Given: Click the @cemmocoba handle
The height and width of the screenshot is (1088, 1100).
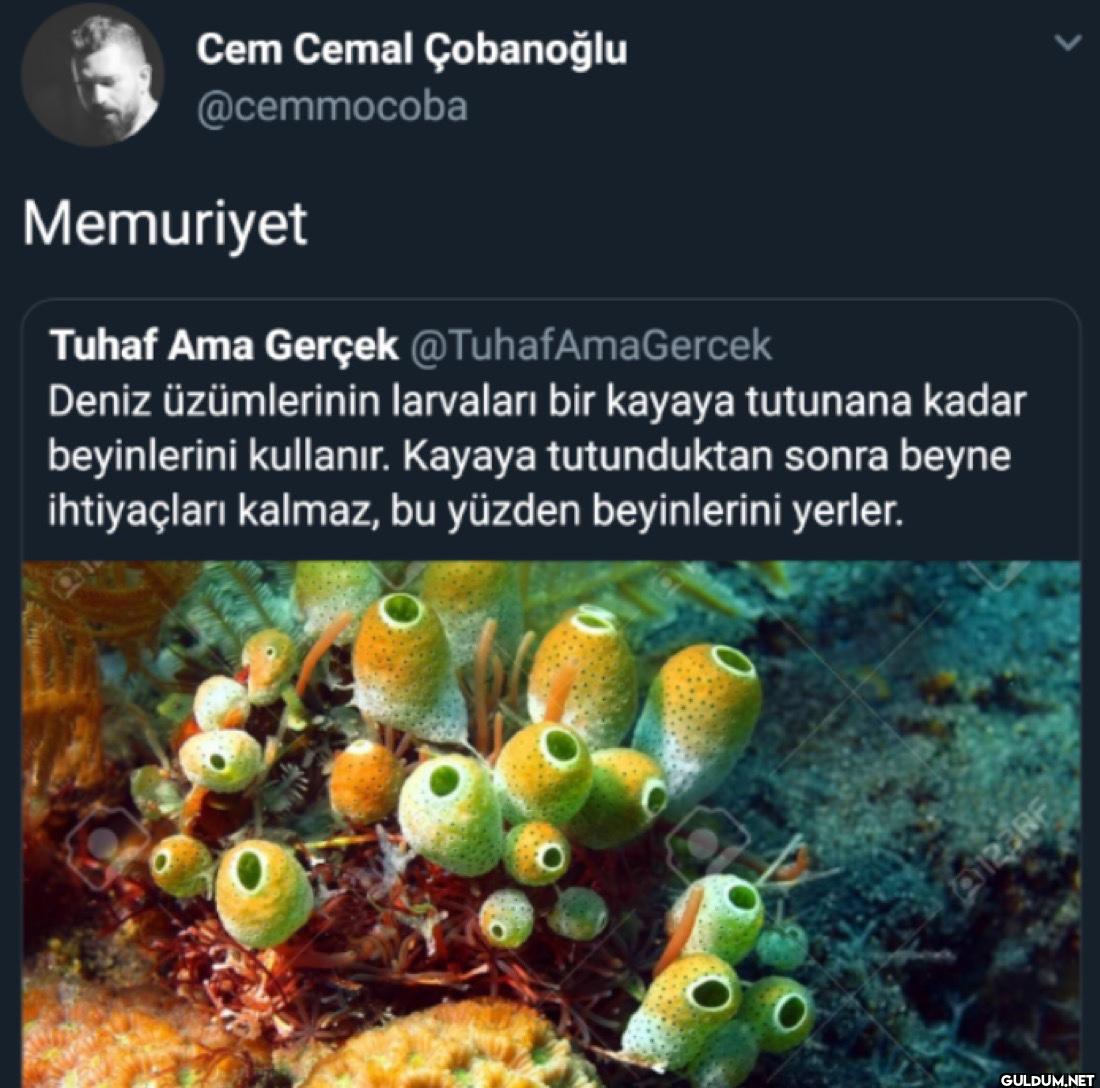Looking at the screenshot, I should [x=332, y=107].
